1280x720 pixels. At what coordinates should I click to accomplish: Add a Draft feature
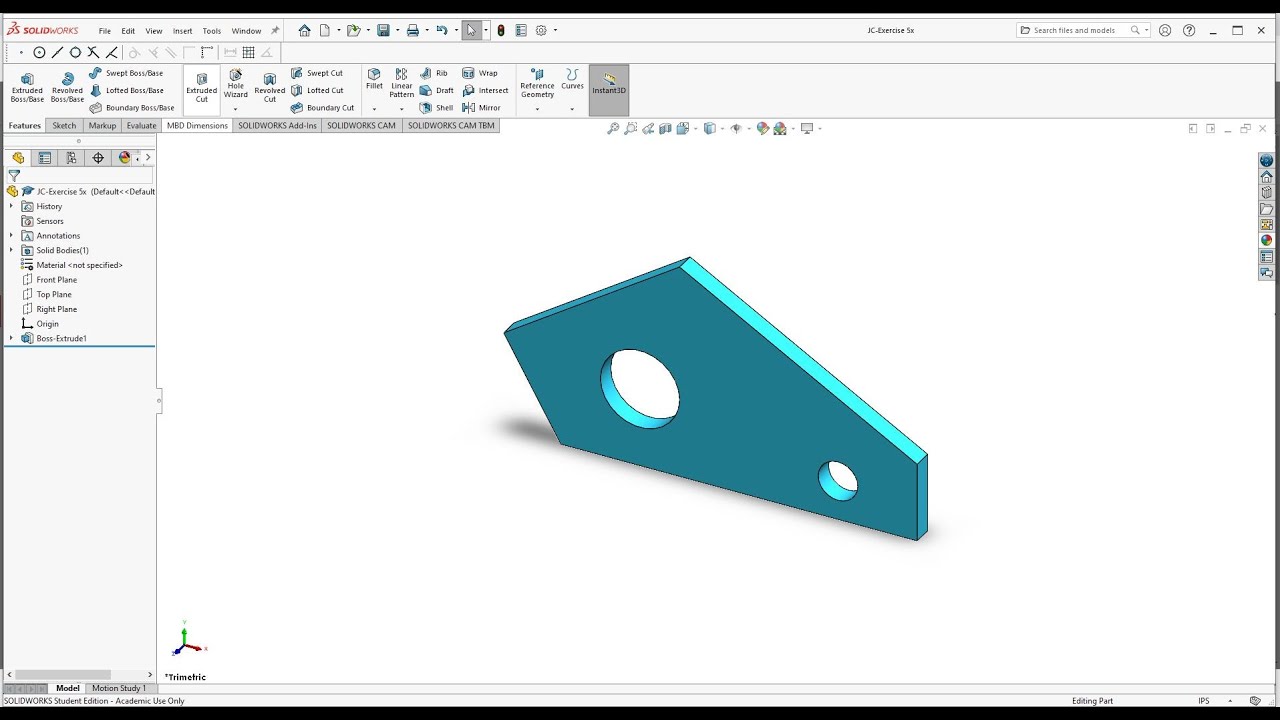[436, 90]
